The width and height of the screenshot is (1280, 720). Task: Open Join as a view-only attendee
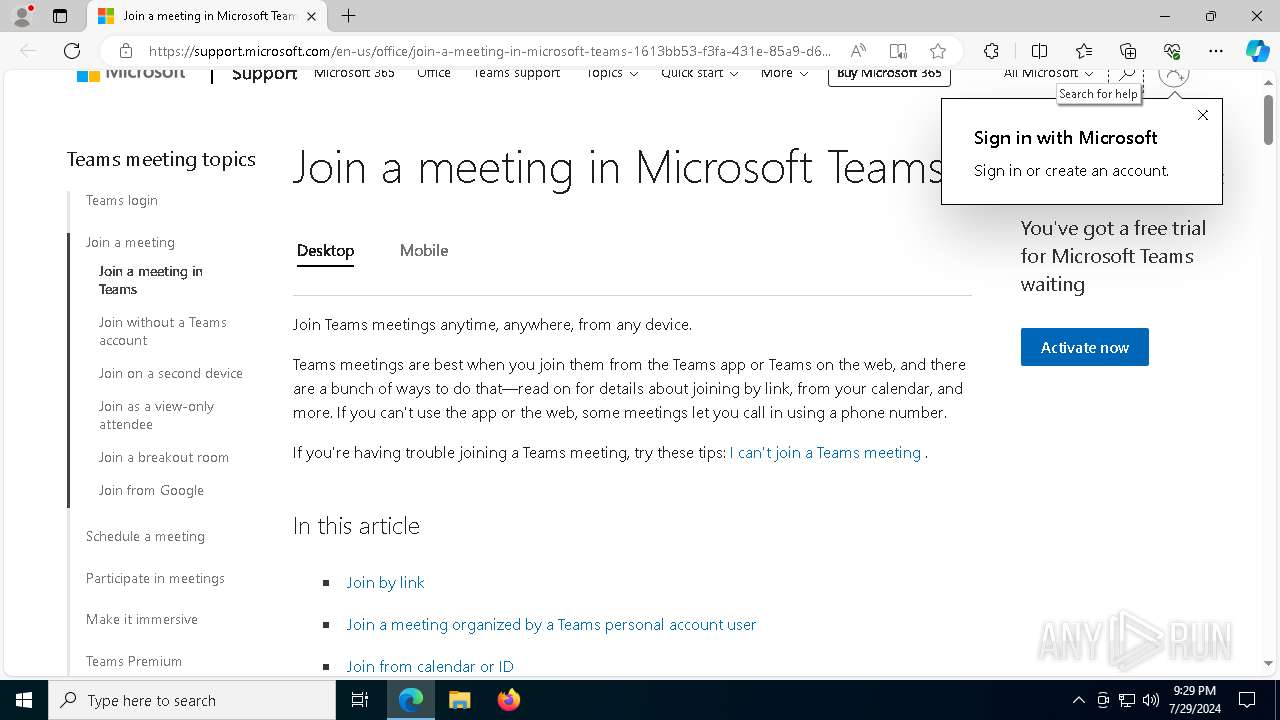pos(156,415)
